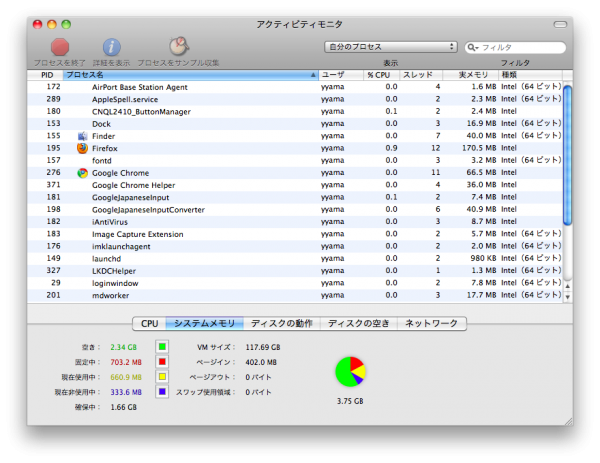
Task: Sort by the 種類 column header
Action: [530, 75]
